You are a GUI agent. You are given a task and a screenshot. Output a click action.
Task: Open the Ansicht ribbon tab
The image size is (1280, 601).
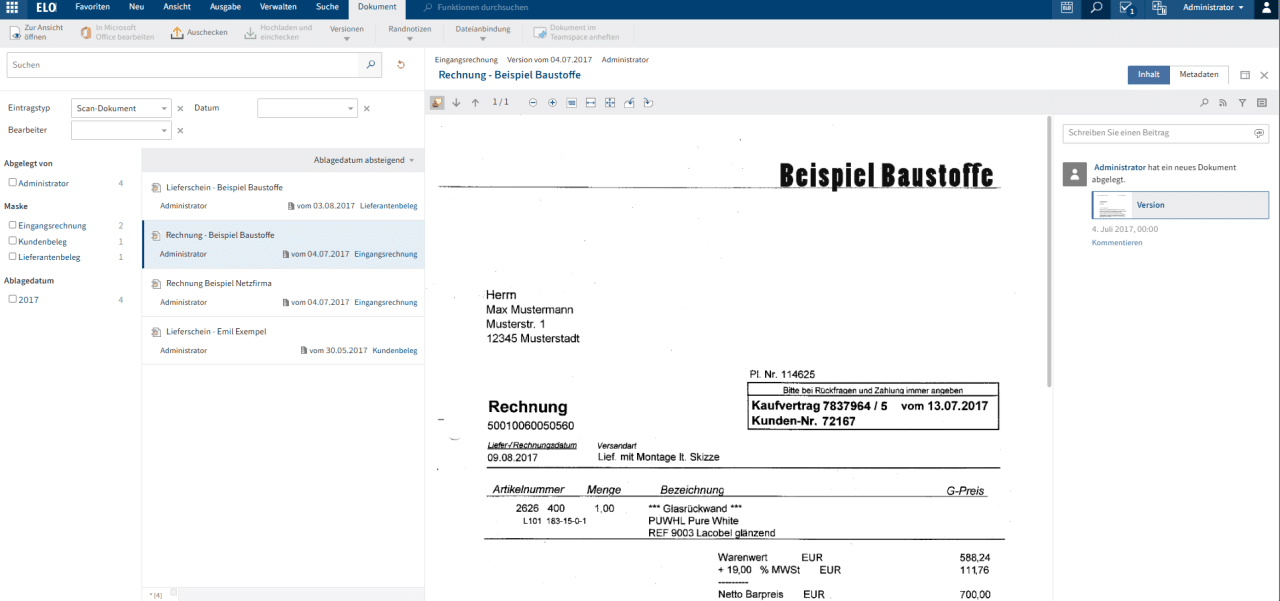[176, 7]
